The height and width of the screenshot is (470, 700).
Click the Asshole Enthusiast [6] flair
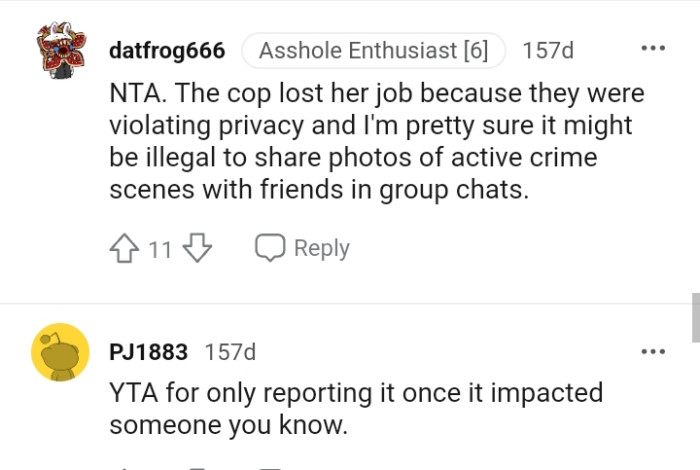pos(373,50)
